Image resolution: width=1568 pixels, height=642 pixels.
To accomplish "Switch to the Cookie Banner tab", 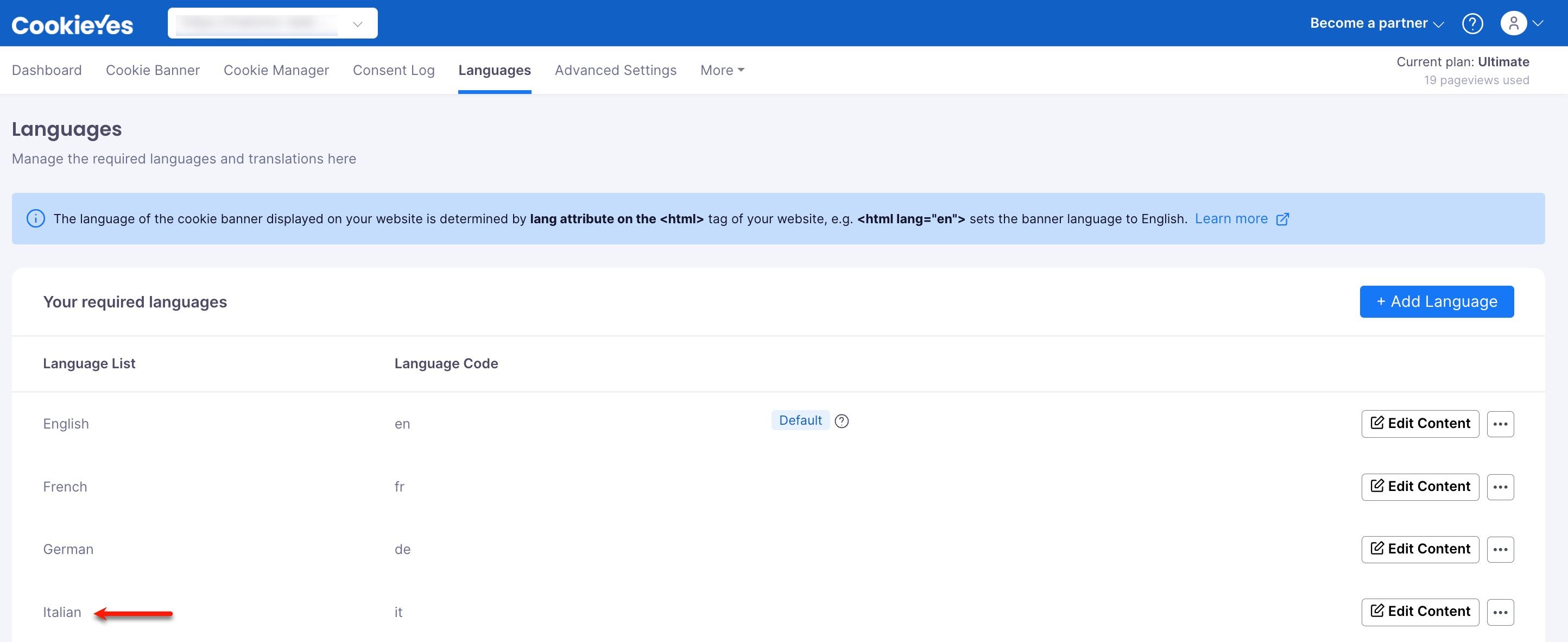I will (x=153, y=71).
